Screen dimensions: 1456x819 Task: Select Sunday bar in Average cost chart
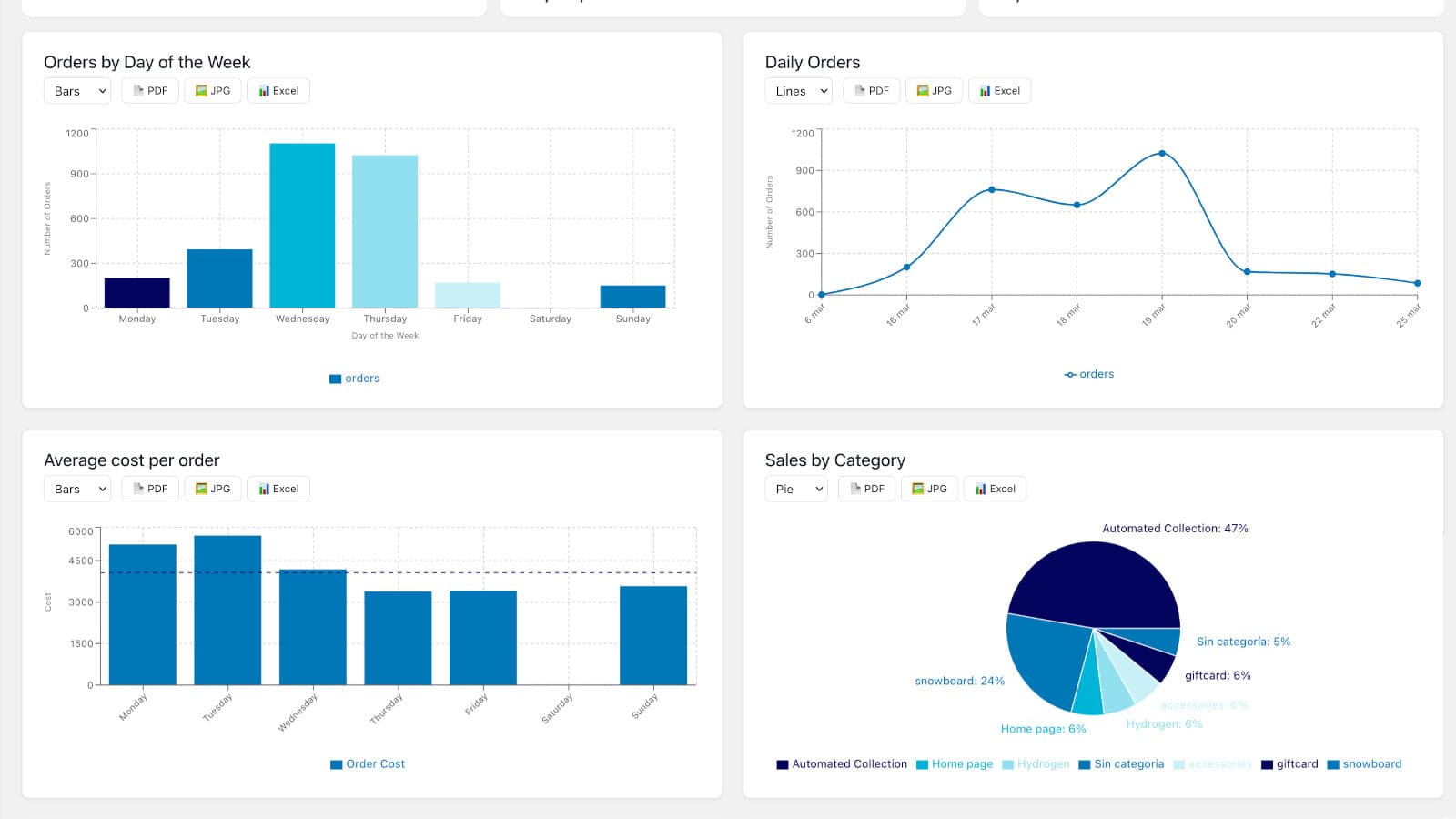[x=653, y=635]
